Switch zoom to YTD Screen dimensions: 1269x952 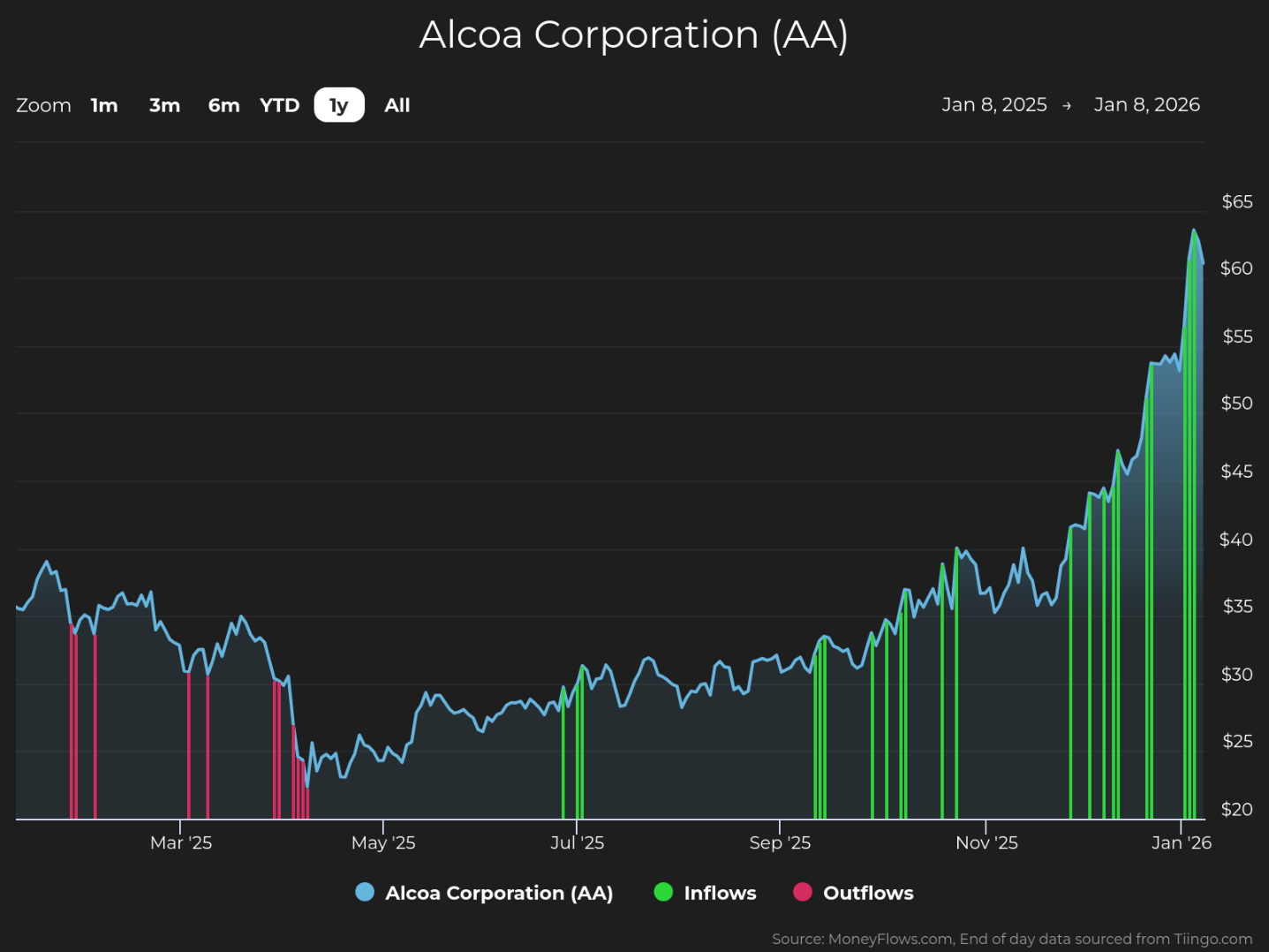click(280, 105)
